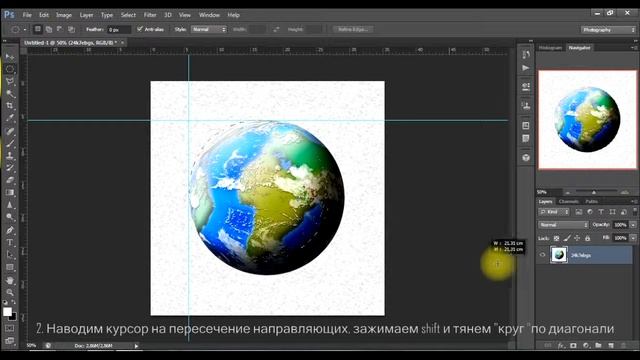Select the History Brush tool
Viewport: 640px width, 360px height.
point(10,168)
